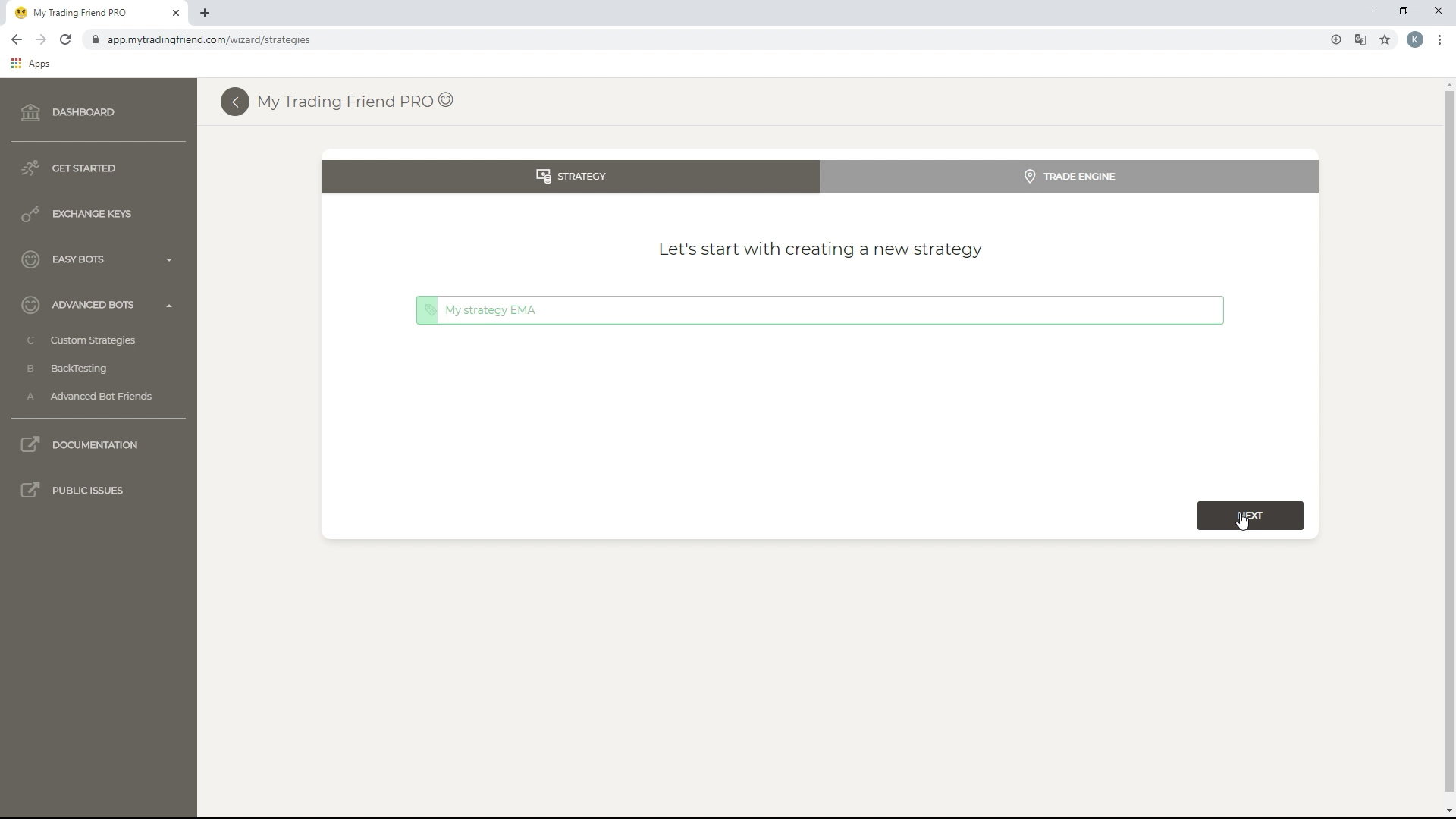Click the zoom/install plus icon in address bar
Viewport: 1456px width, 819px height.
pos(1336,39)
